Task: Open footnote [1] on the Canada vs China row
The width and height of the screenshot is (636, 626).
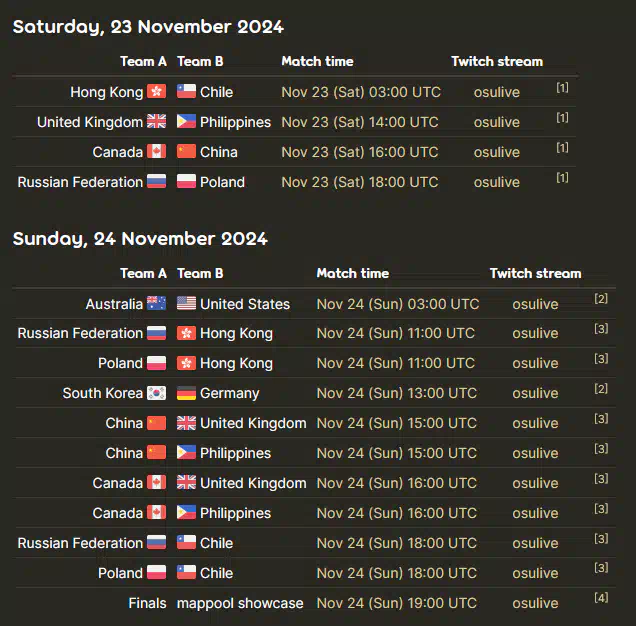Action: coord(562,147)
